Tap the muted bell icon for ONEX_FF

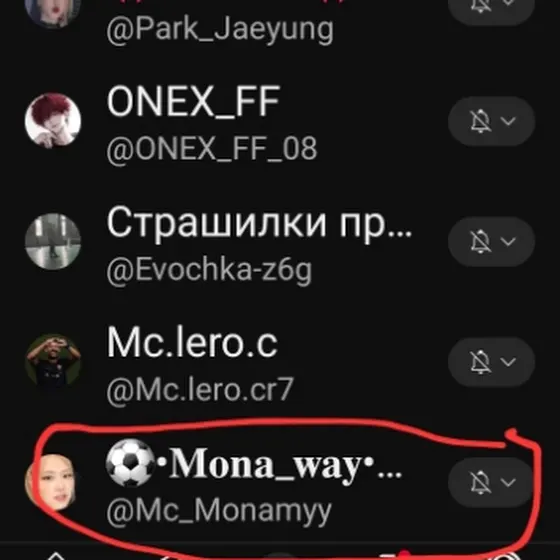click(480, 121)
